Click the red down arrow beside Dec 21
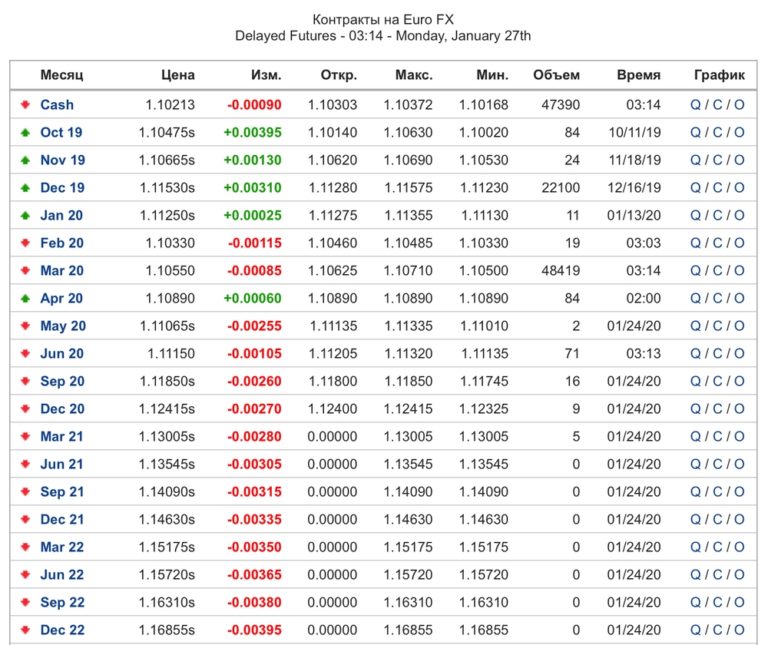768x645 pixels. click(x=25, y=519)
